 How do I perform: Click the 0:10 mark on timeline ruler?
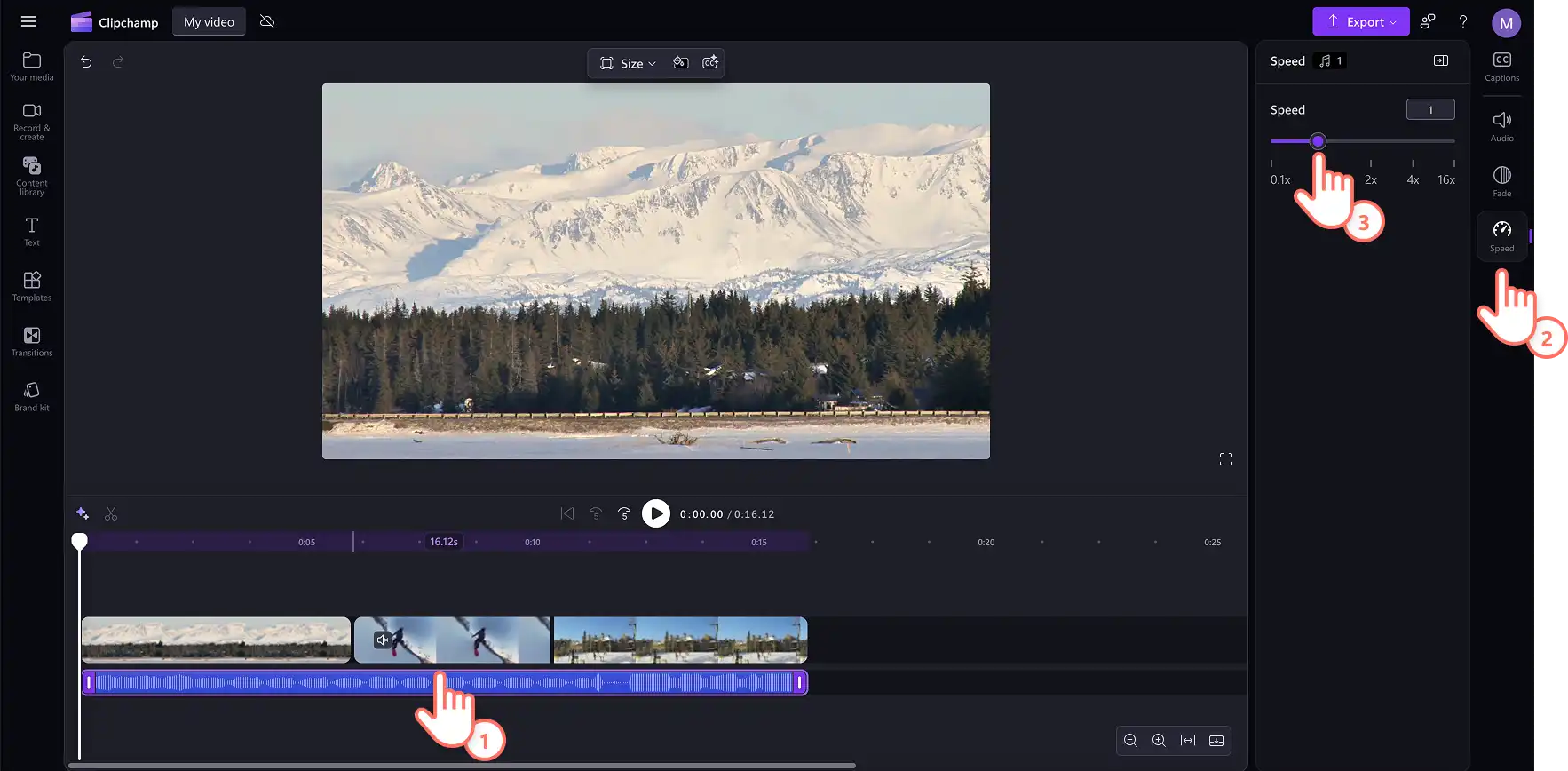coord(533,542)
